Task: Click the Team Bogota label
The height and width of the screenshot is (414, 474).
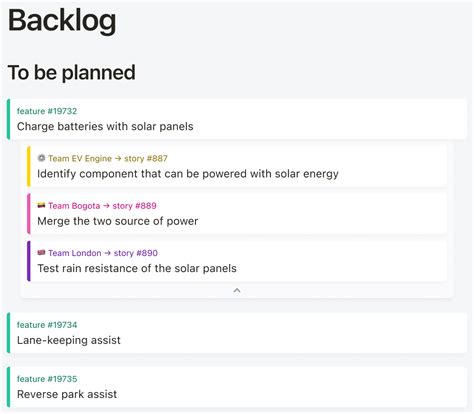Action: (x=74, y=206)
